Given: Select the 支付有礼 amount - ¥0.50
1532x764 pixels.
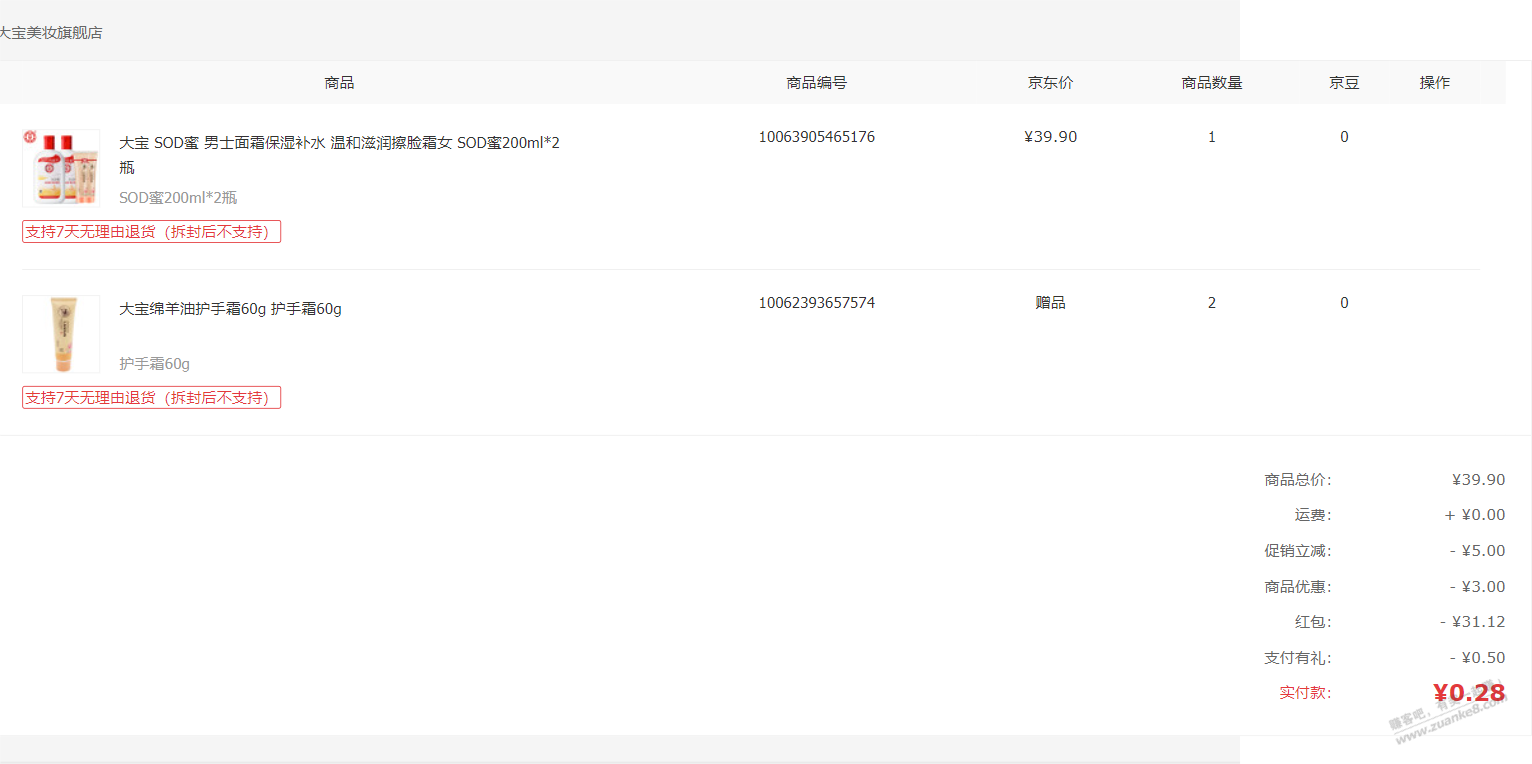Looking at the screenshot, I should (x=1477, y=658).
